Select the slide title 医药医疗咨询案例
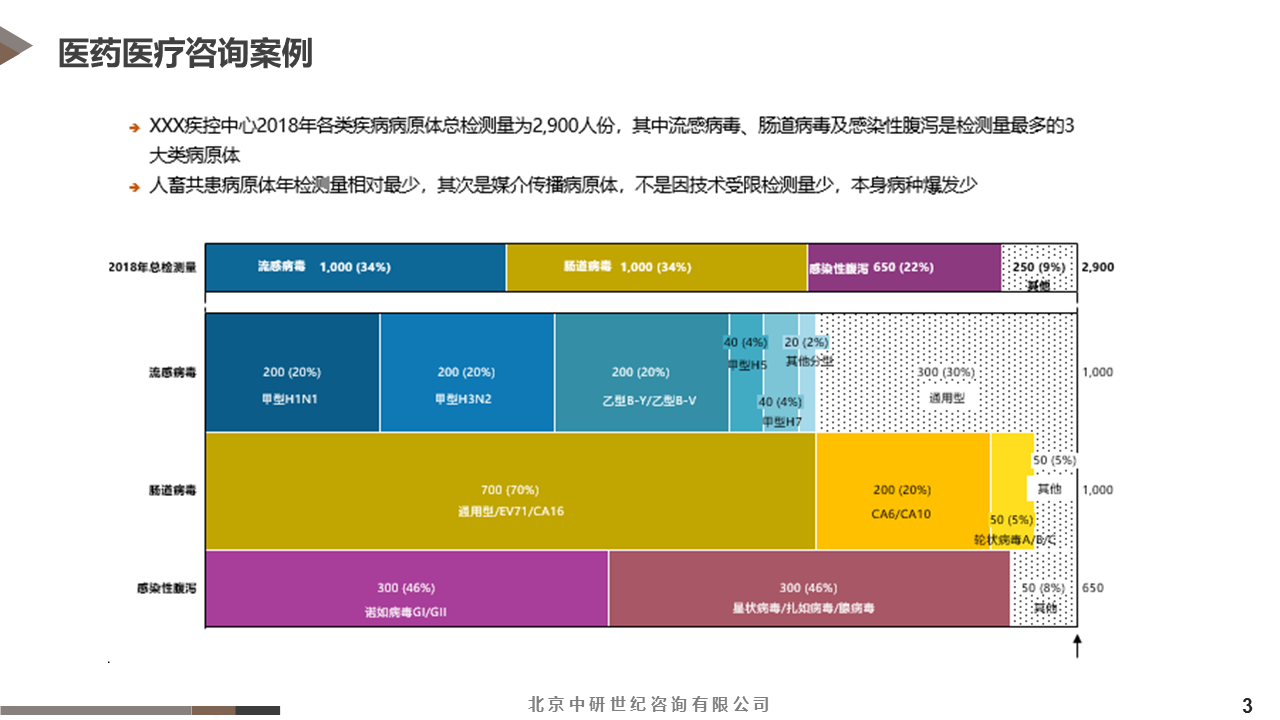 pyautogui.click(x=185, y=53)
